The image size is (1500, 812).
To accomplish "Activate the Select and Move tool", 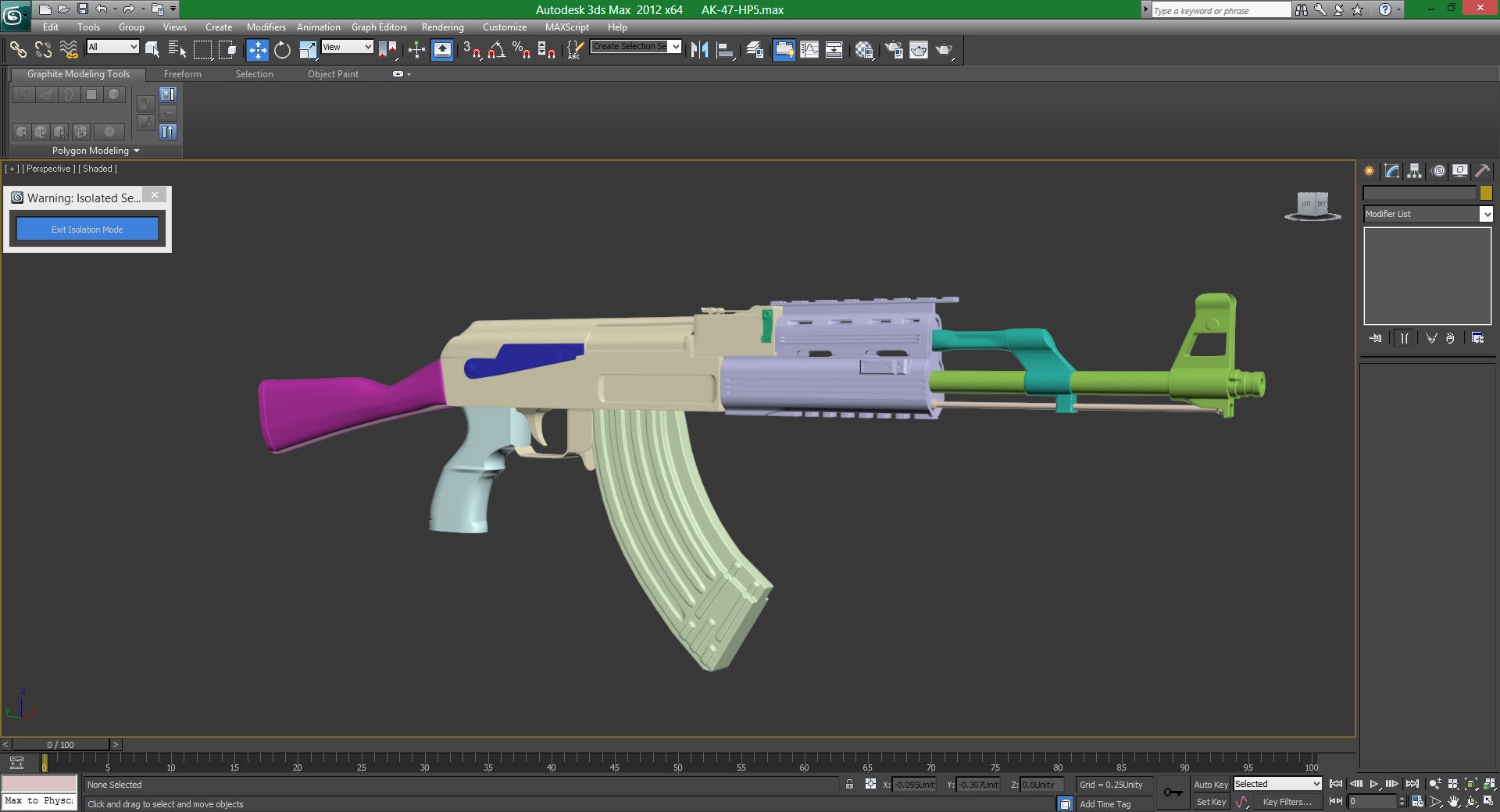I will pos(257,50).
